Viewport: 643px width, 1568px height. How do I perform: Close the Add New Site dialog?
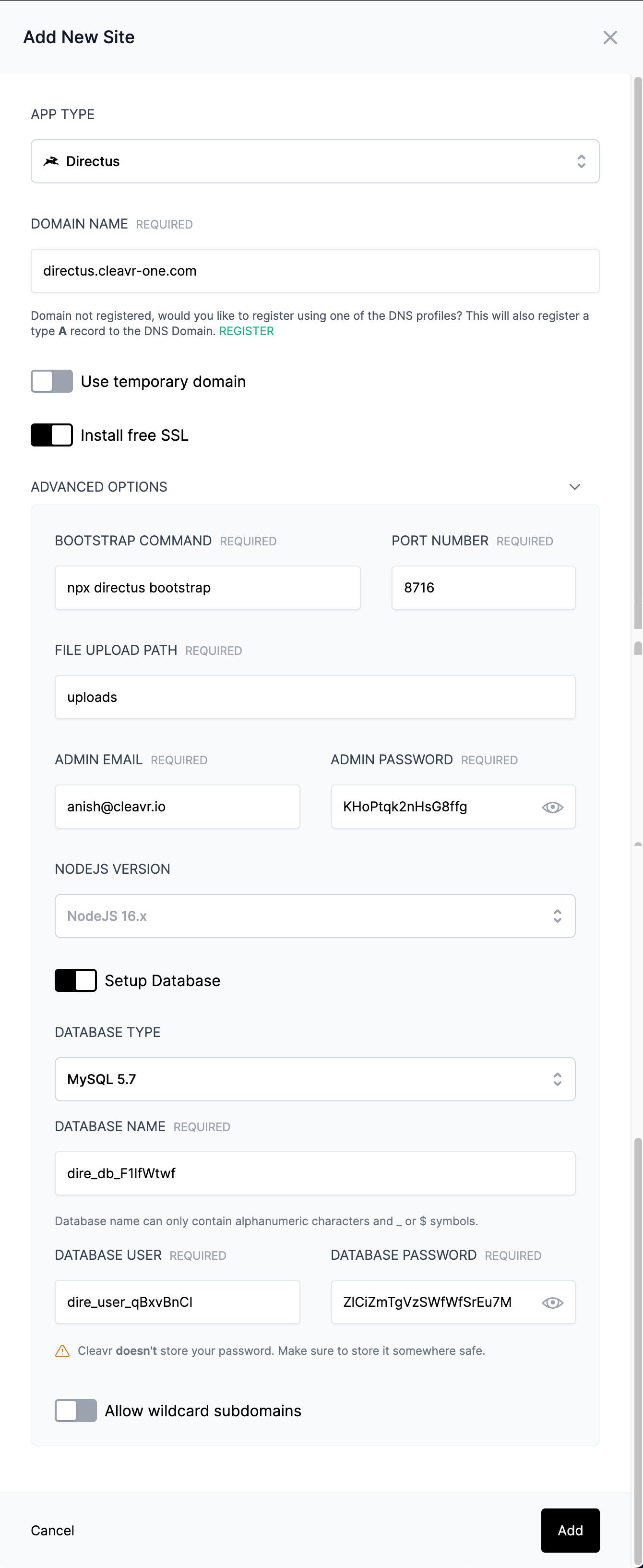[609, 37]
